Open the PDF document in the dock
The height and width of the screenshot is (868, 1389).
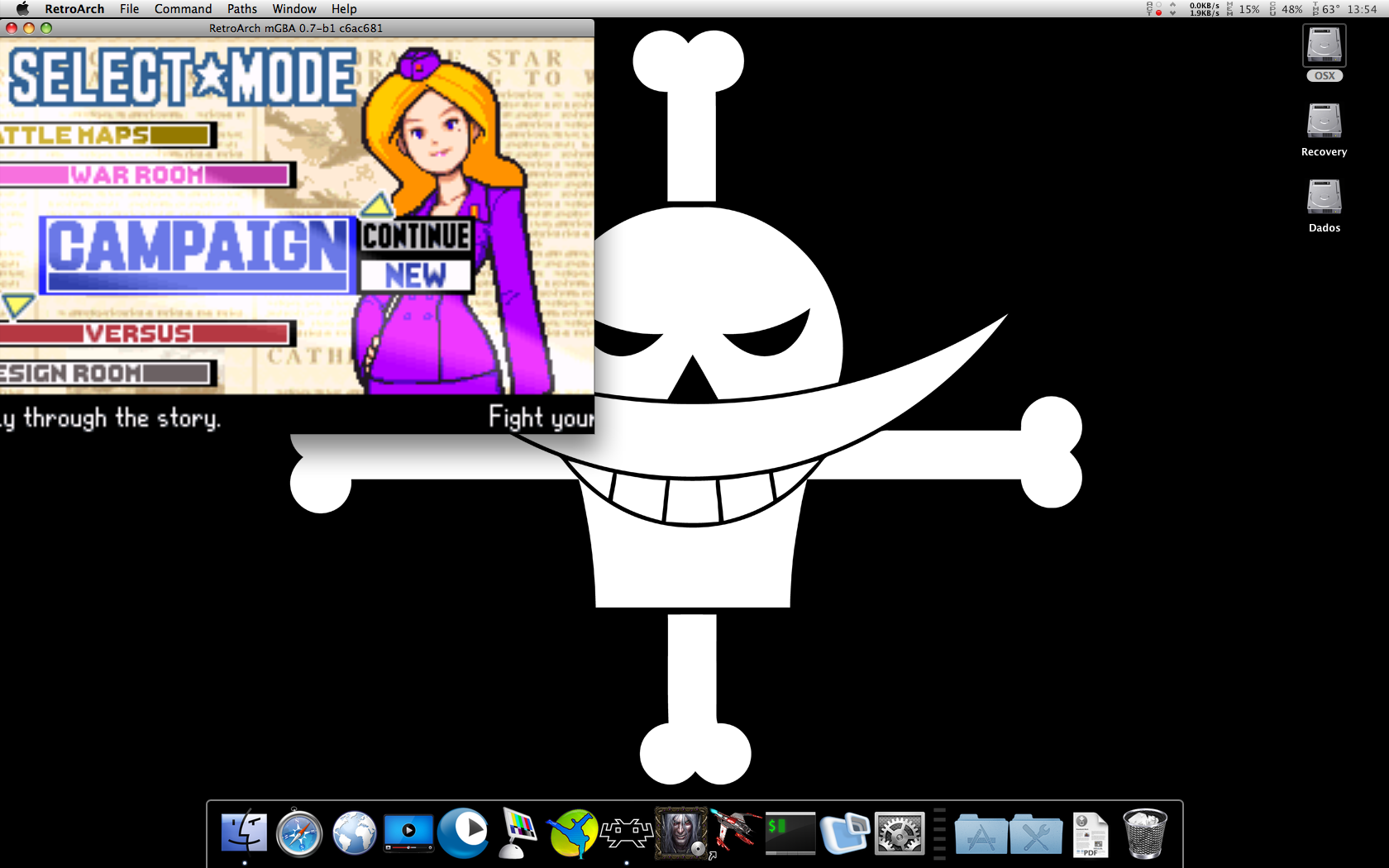tap(1090, 833)
